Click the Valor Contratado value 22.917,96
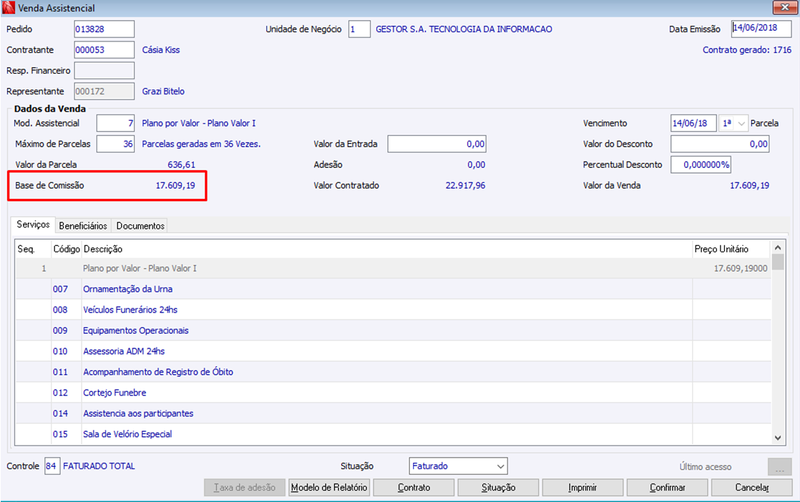This screenshot has height=502, width=800. pyautogui.click(x=465, y=186)
